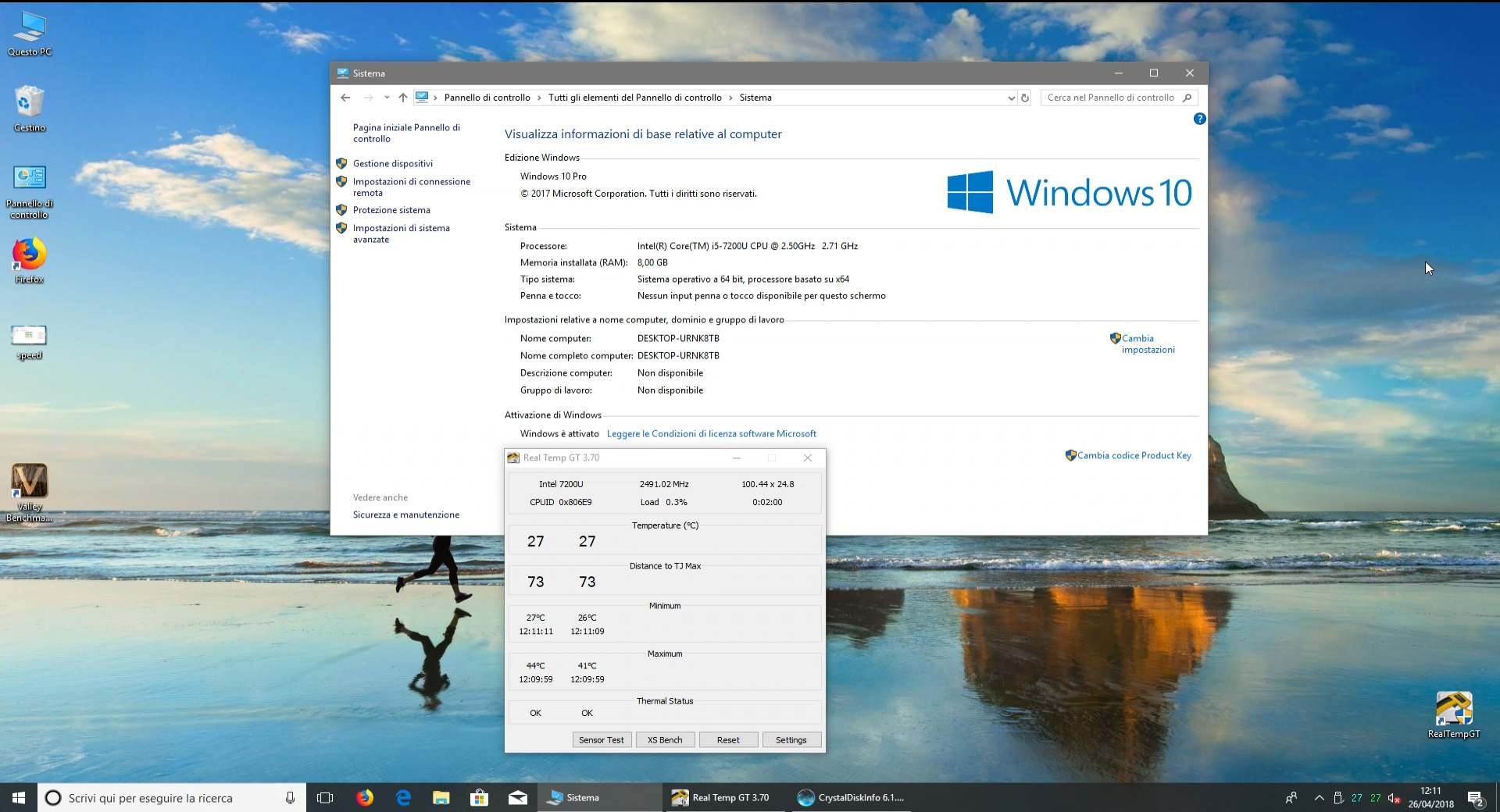Viewport: 1500px width, 812px height.
Task: Open the Questo PC desktop icon
Action: pyautogui.click(x=30, y=34)
